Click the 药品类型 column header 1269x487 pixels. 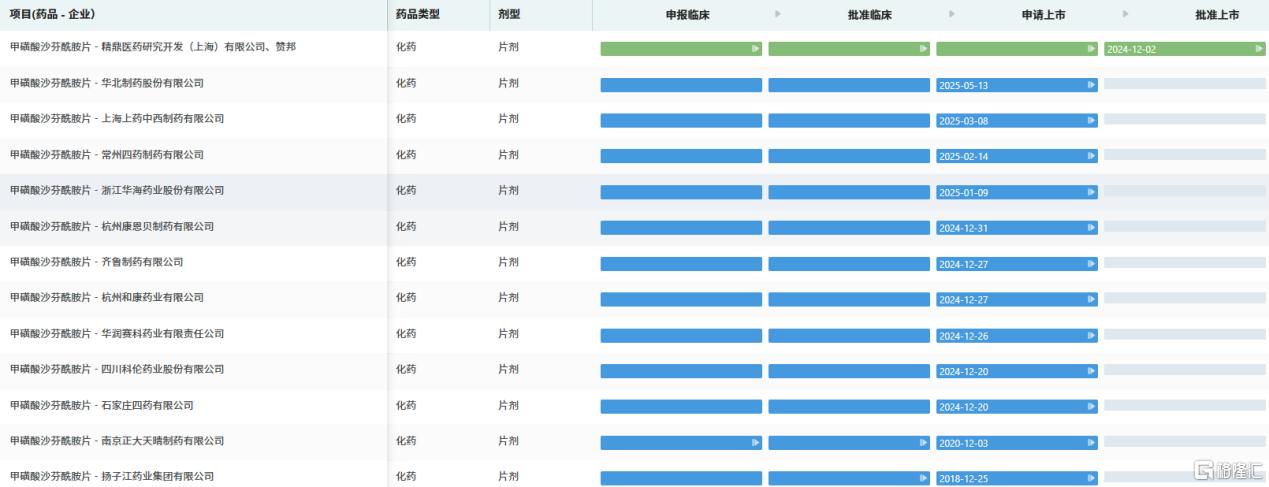click(418, 15)
